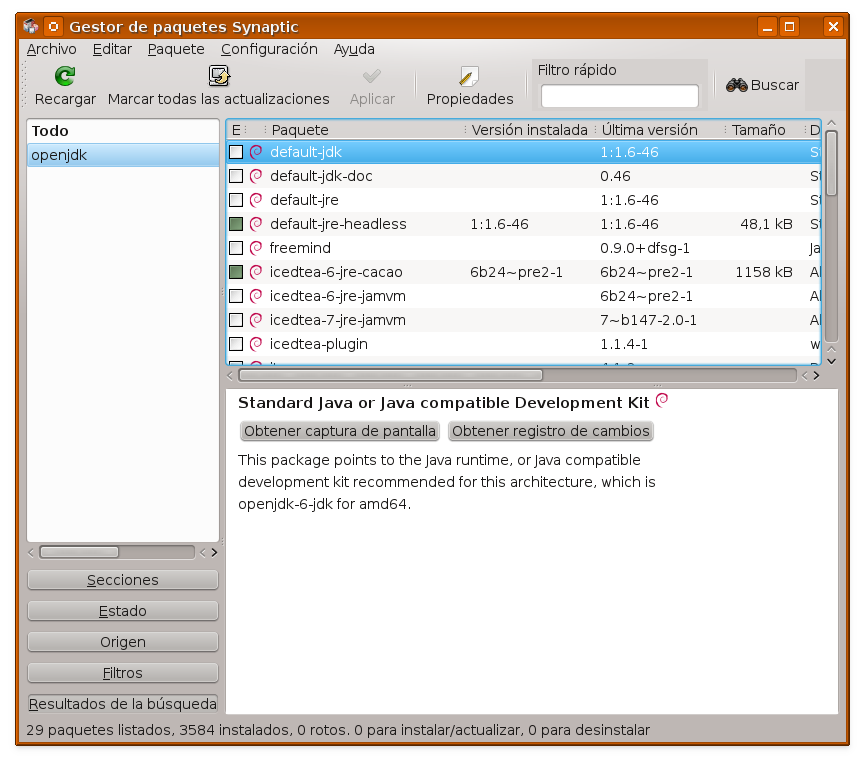
Task: Click the orange pin icon in title bar
Action: pos(53,26)
